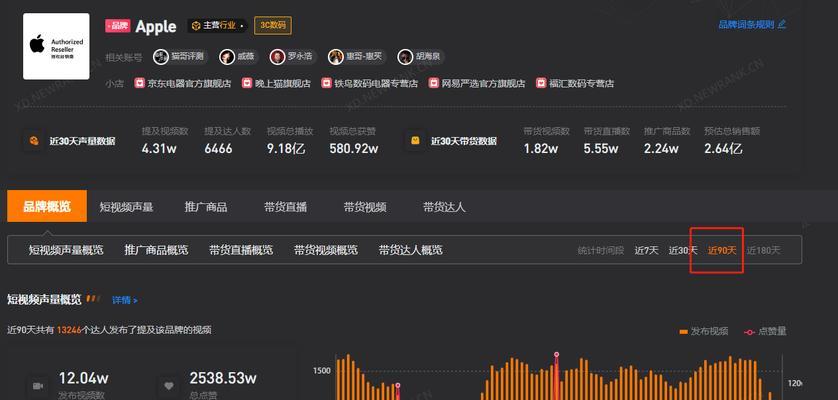
Task: Click the pencil edit icon next to 品牌词条规则
Action: tap(782, 24)
